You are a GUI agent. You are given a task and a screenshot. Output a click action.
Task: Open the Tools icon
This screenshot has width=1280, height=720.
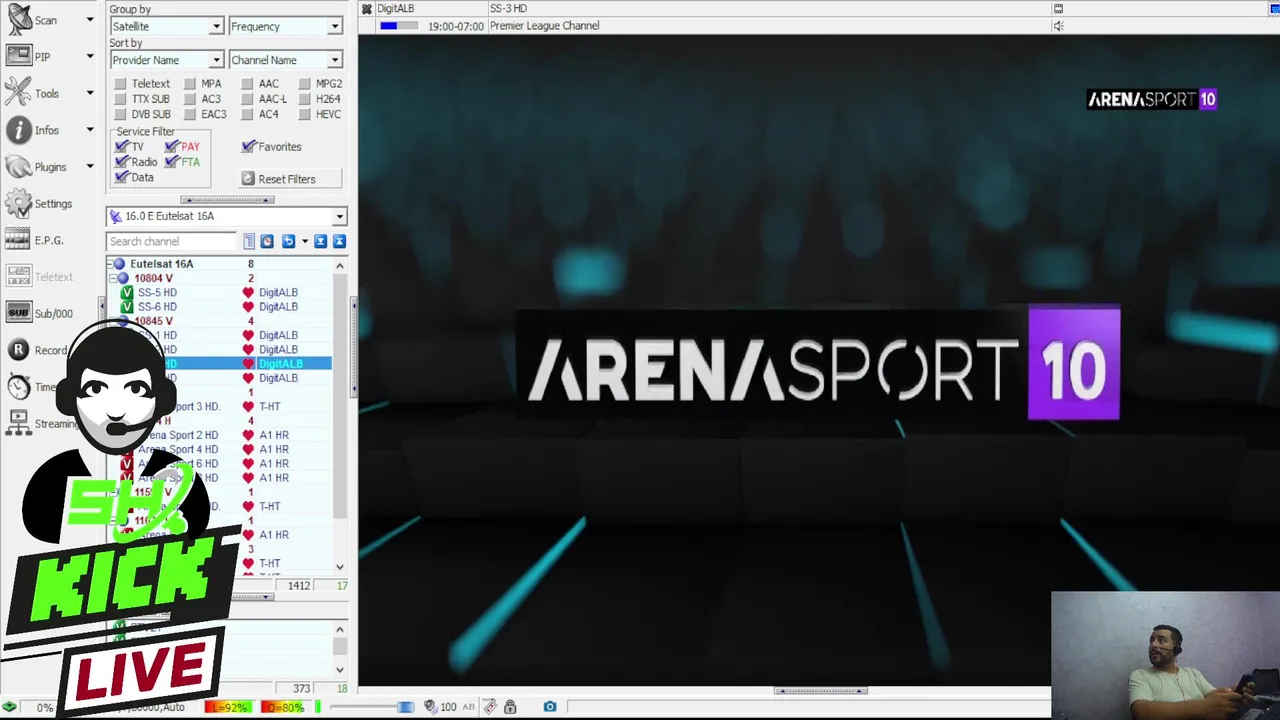(19, 93)
